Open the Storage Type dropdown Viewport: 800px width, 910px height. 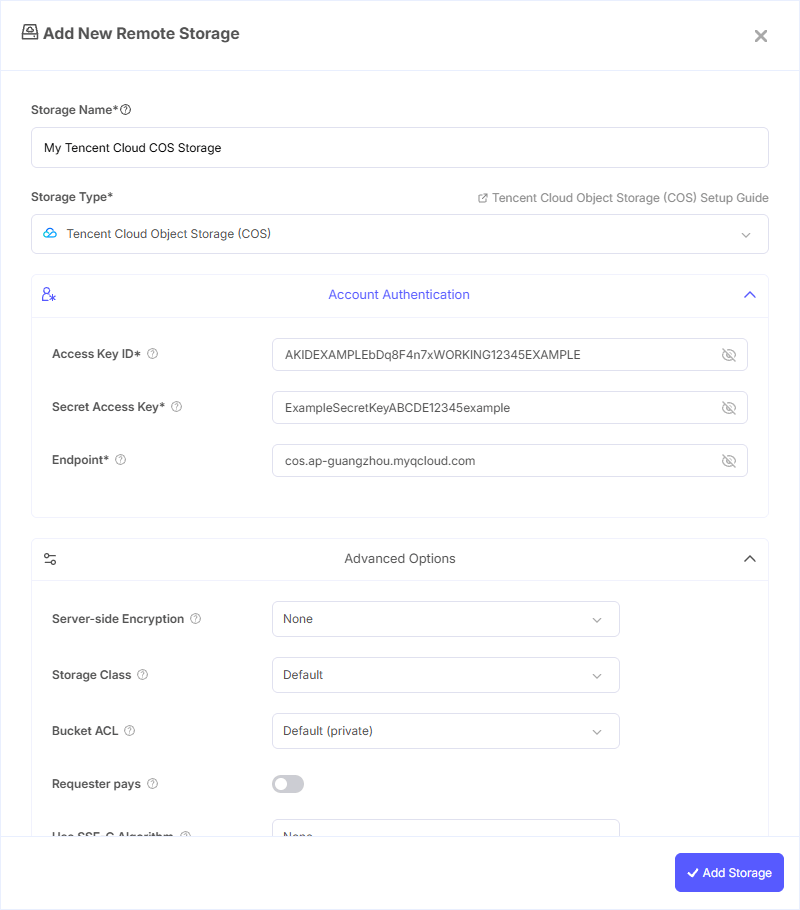tap(400, 234)
